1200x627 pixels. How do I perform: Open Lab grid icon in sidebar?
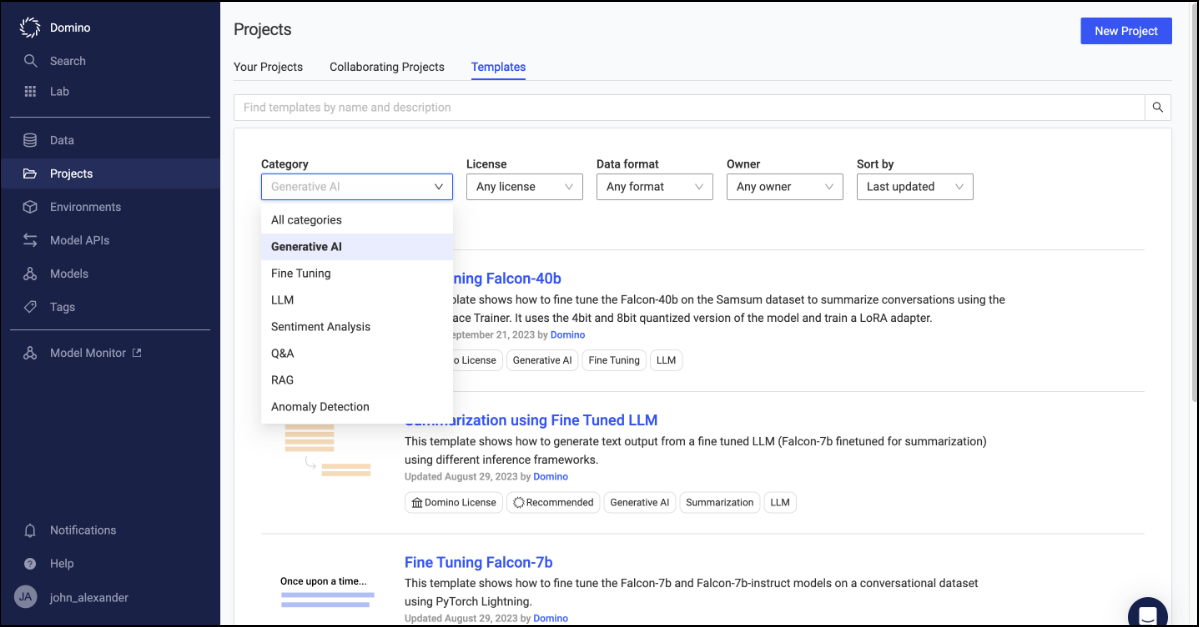click(31, 91)
